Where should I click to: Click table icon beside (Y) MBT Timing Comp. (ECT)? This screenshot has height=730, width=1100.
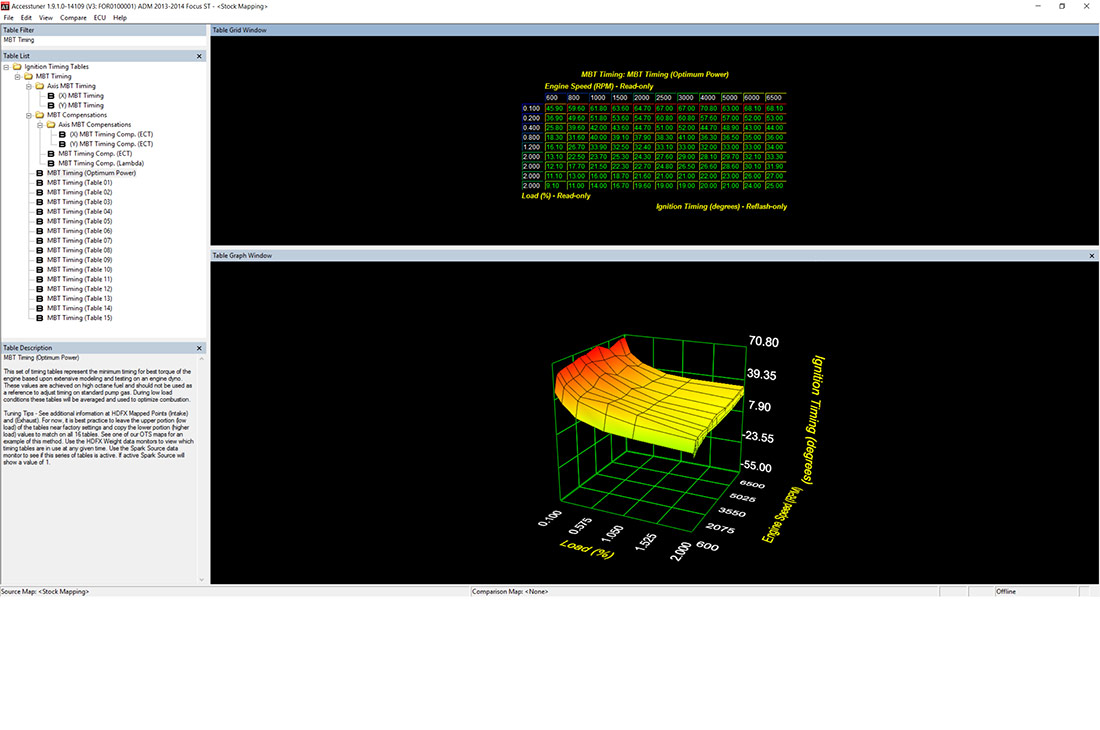62,144
